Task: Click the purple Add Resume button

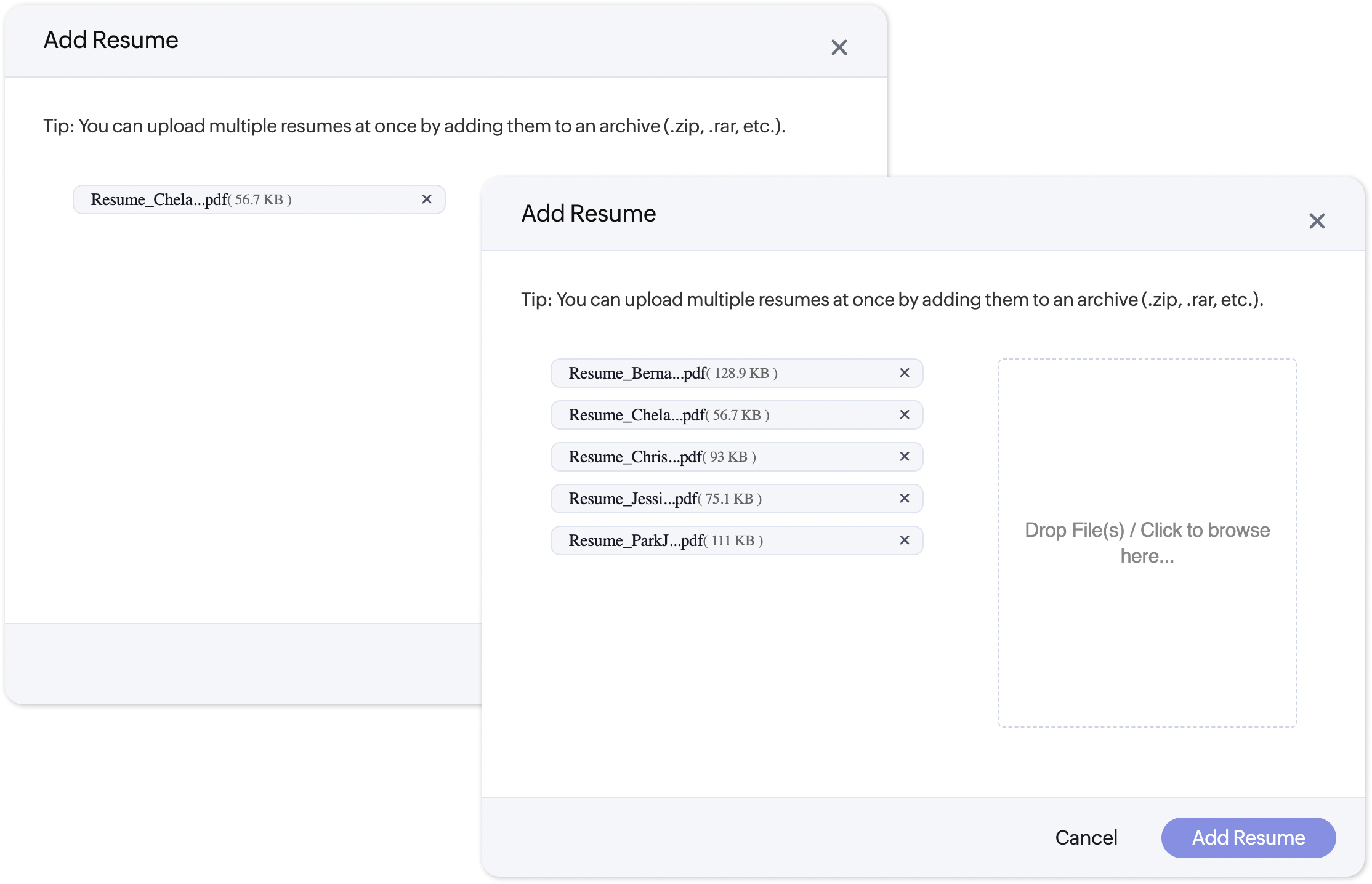Action: tap(1248, 837)
